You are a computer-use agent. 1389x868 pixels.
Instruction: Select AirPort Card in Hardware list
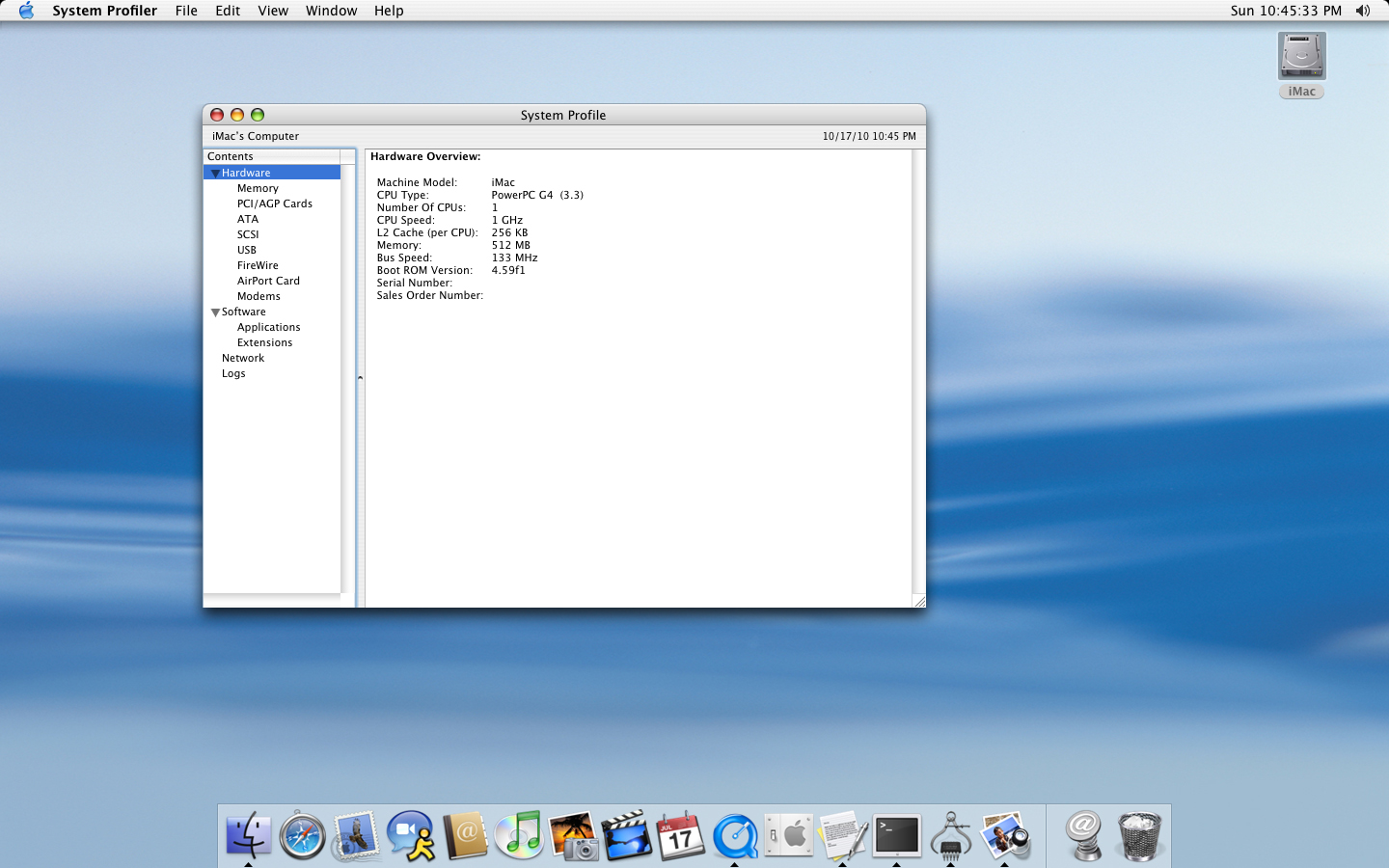coord(268,281)
